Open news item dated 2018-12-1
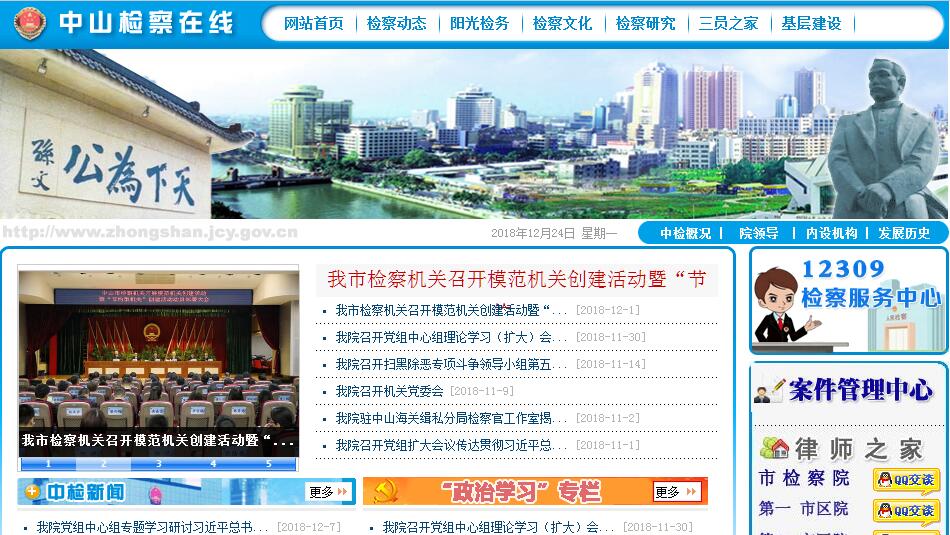950x535 pixels. point(451,310)
